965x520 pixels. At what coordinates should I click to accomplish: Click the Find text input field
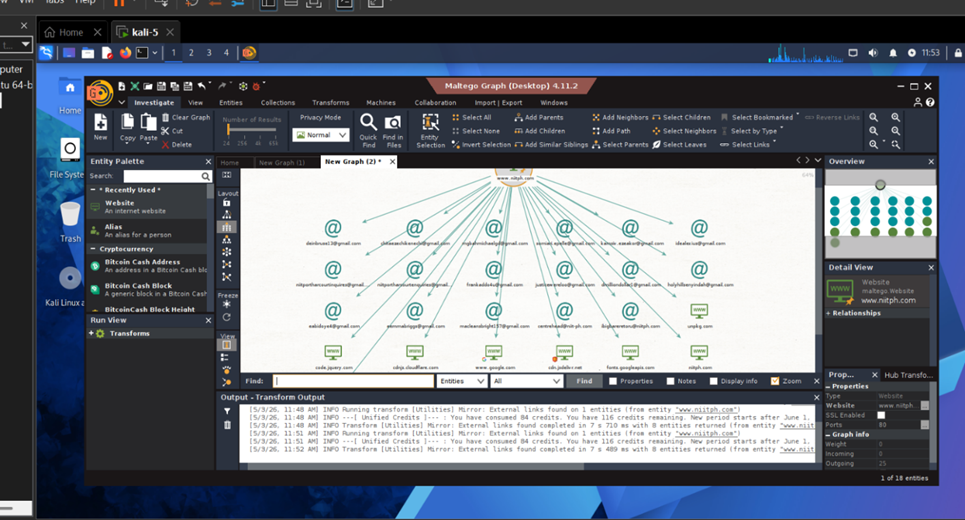(x=353, y=382)
